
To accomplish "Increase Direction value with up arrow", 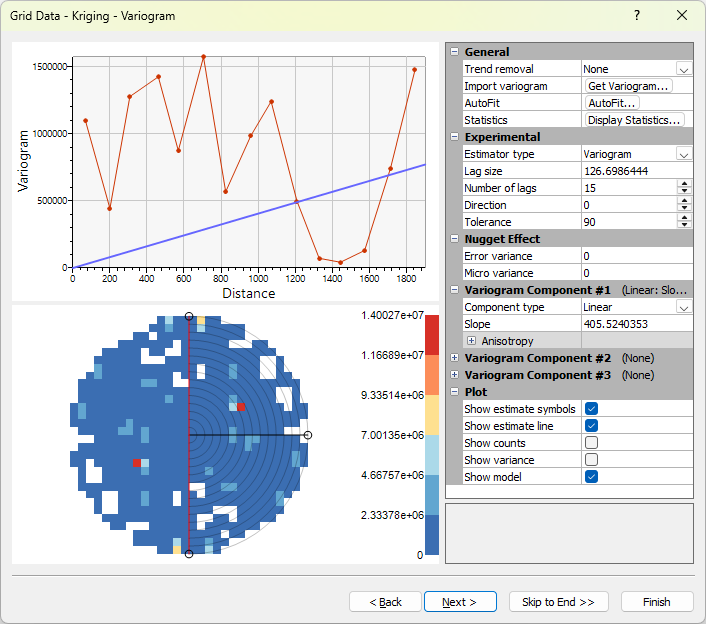I will pyautogui.click(x=684, y=201).
